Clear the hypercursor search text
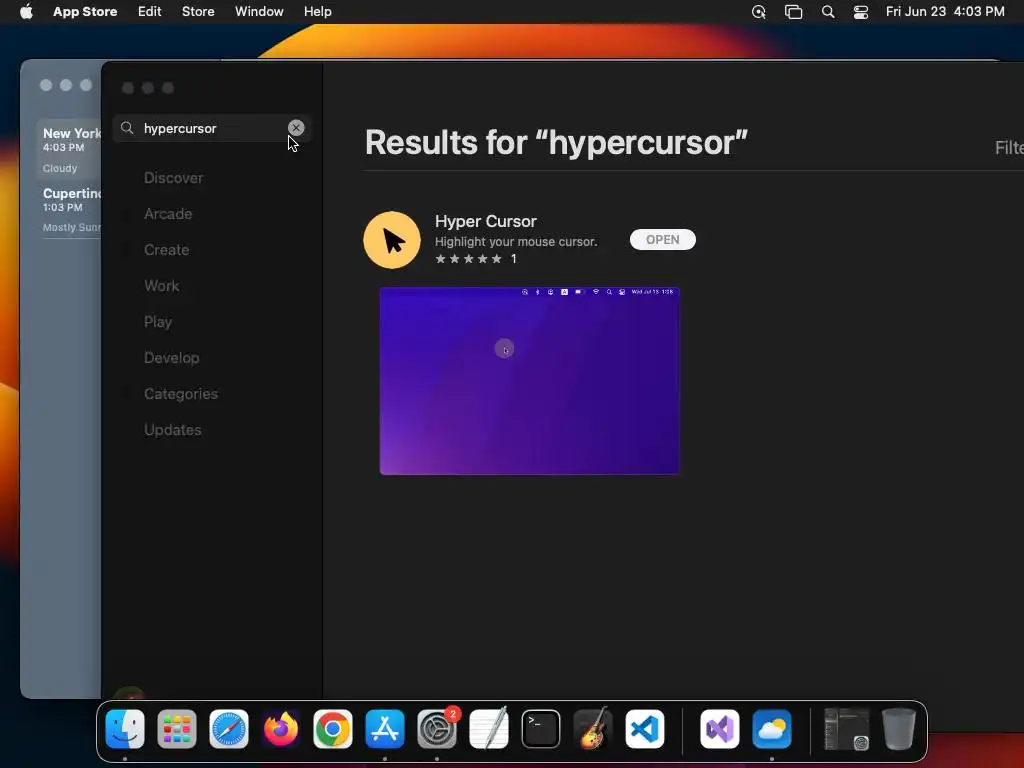This screenshot has width=1024, height=768. pyautogui.click(x=296, y=128)
